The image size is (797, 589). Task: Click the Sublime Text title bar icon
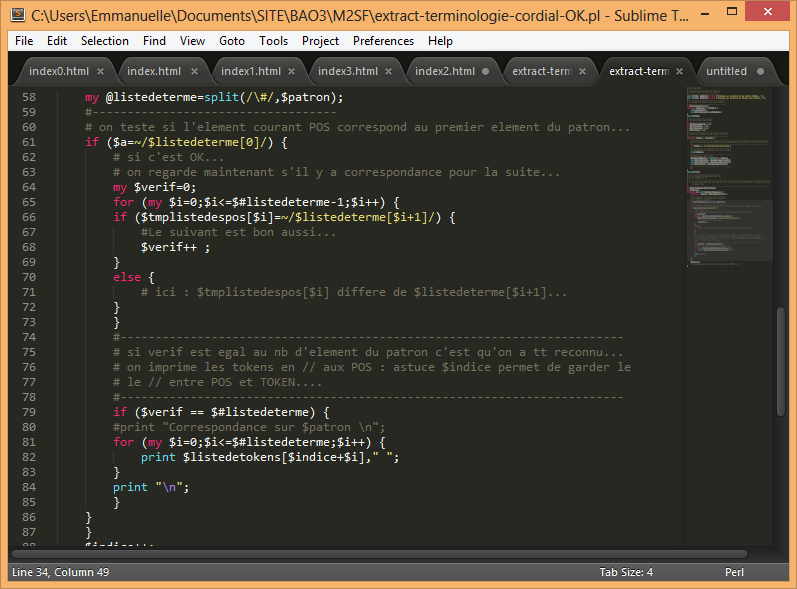(18, 15)
